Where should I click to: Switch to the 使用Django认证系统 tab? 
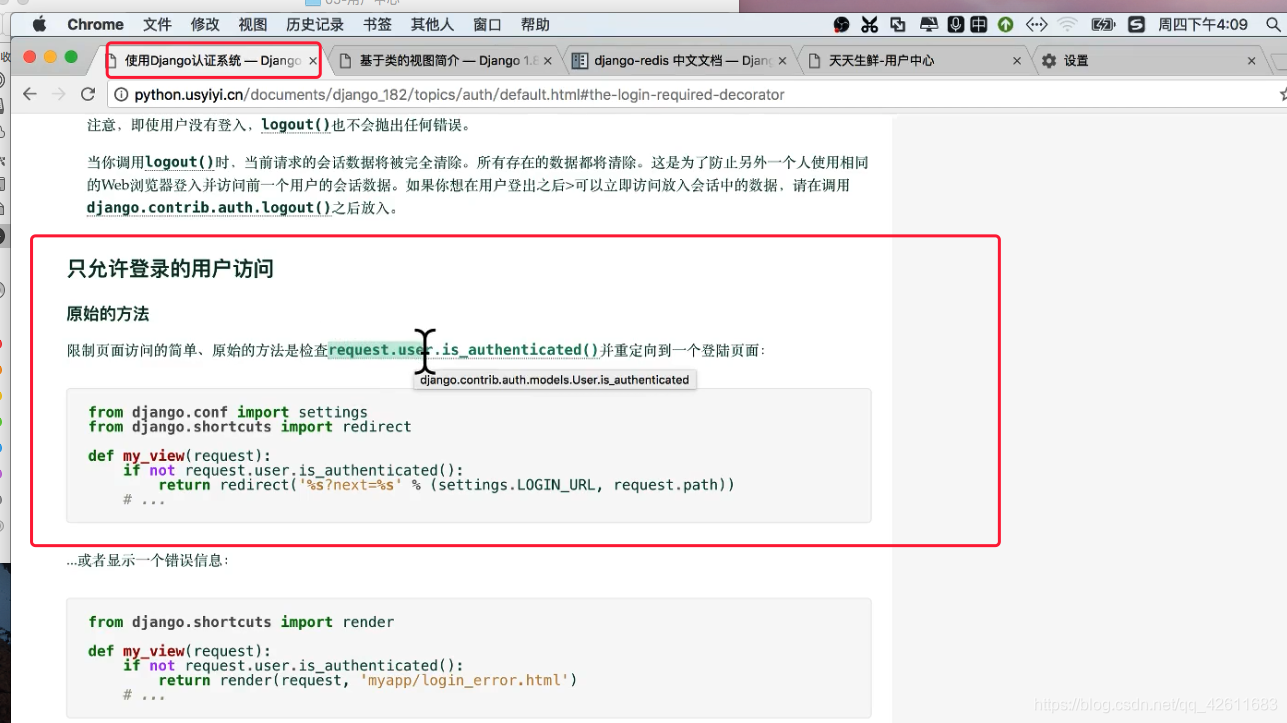(205, 61)
